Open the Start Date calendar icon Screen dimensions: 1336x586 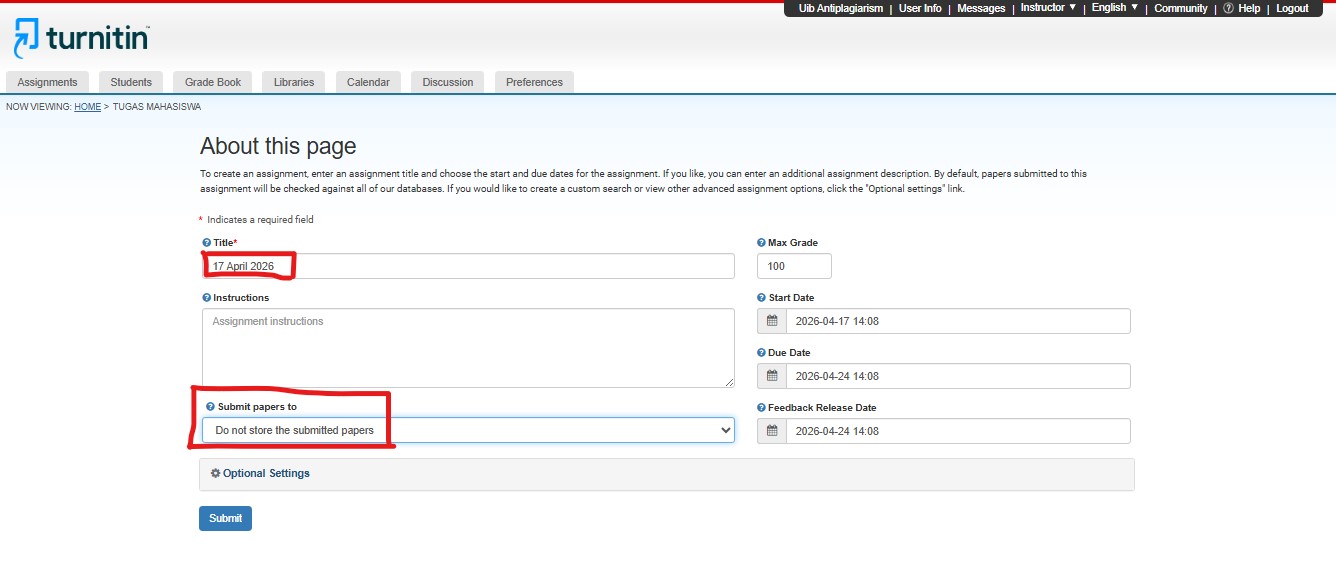(772, 321)
